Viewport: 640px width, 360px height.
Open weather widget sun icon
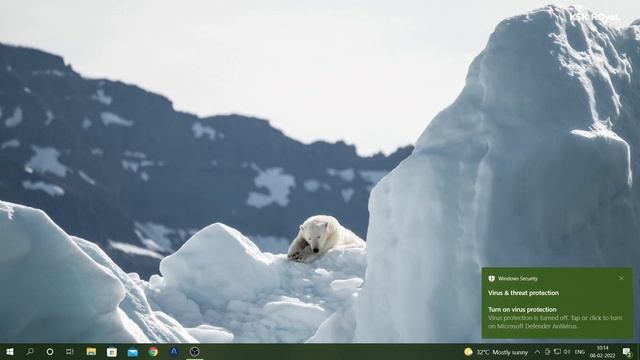point(468,352)
